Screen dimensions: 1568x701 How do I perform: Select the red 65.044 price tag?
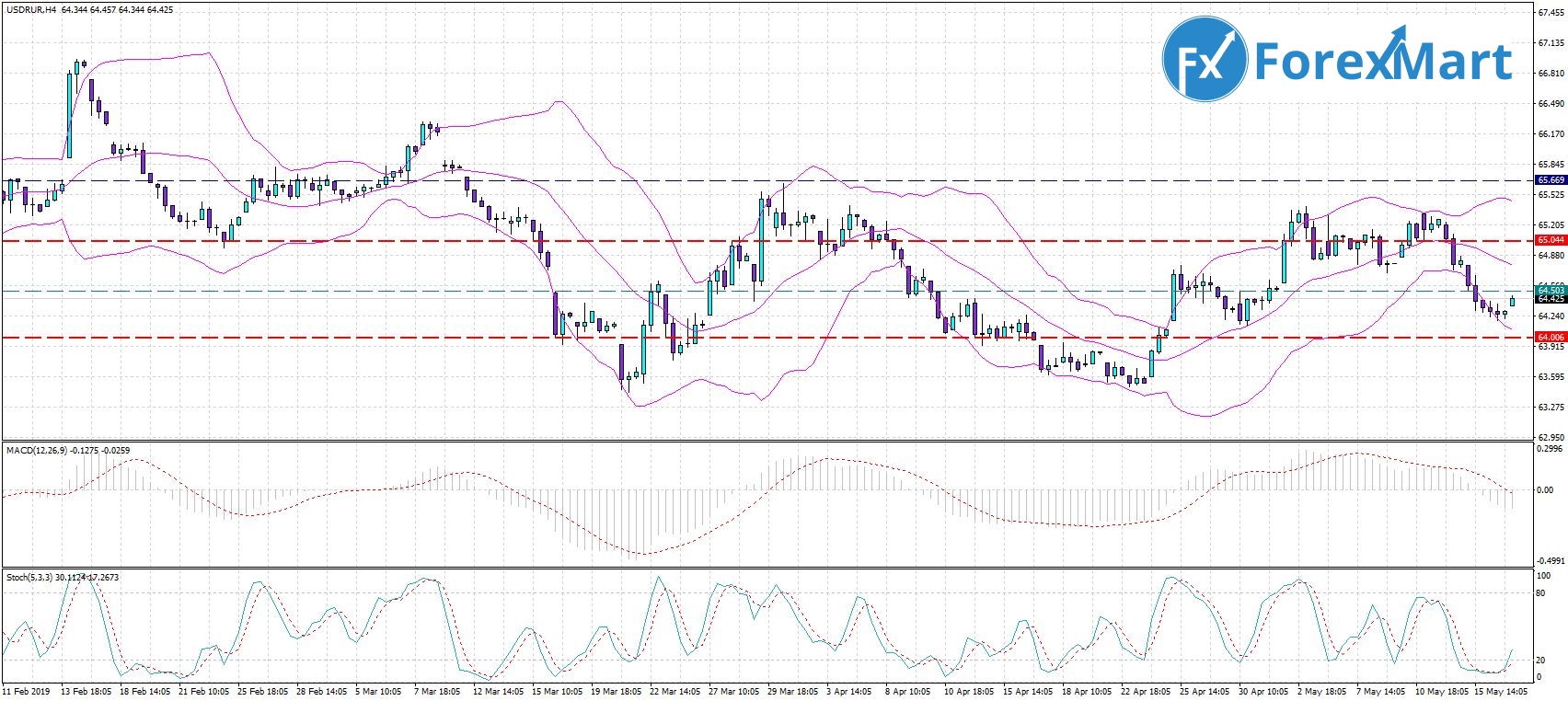pyautogui.click(x=1551, y=240)
